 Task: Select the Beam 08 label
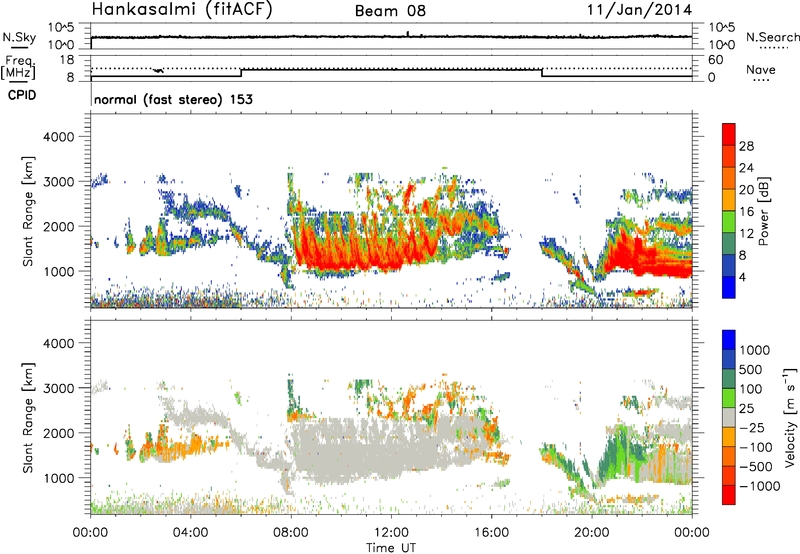(x=390, y=11)
